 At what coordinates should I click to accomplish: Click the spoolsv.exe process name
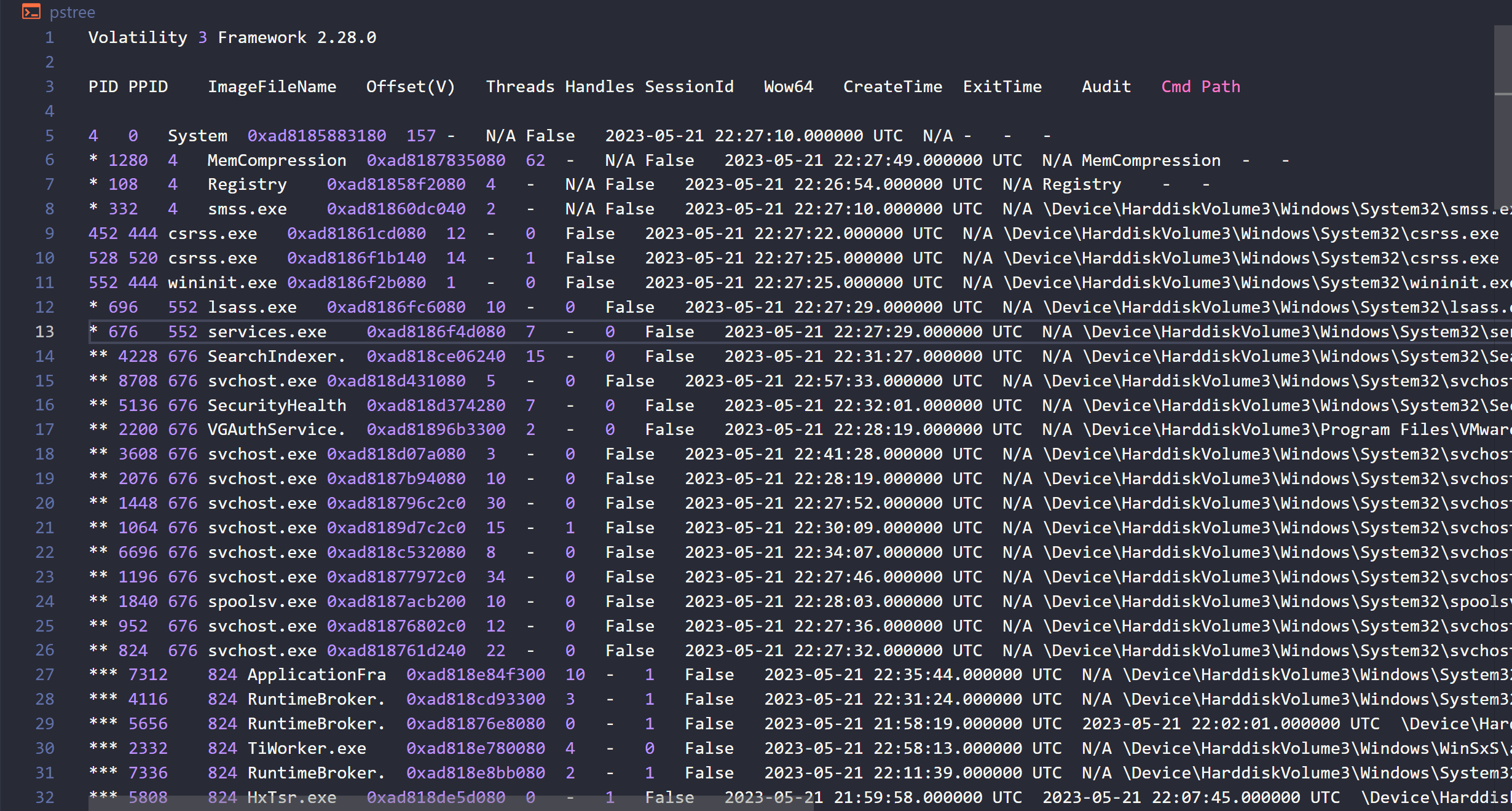click(x=262, y=601)
